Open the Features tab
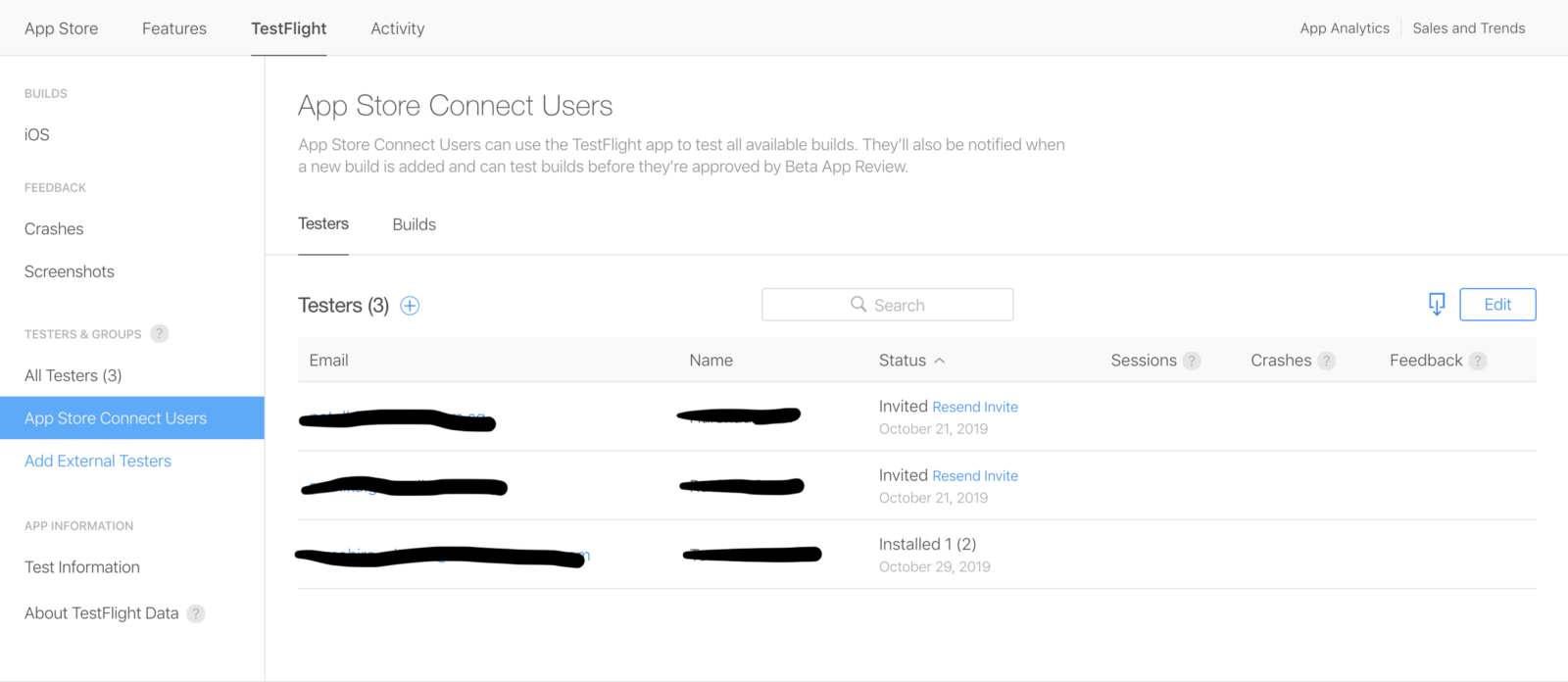 [173, 28]
